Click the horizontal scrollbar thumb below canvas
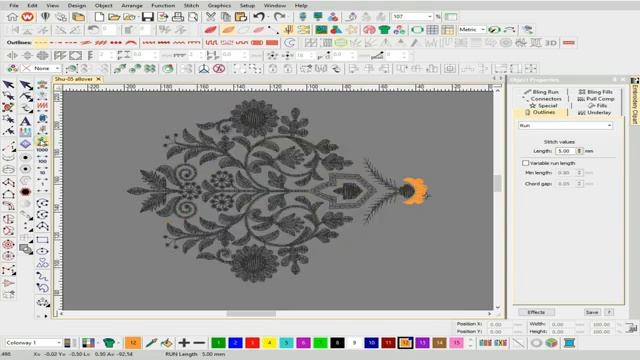Image resolution: width=640 pixels, height=360 pixels. pyautogui.click(x=251, y=313)
